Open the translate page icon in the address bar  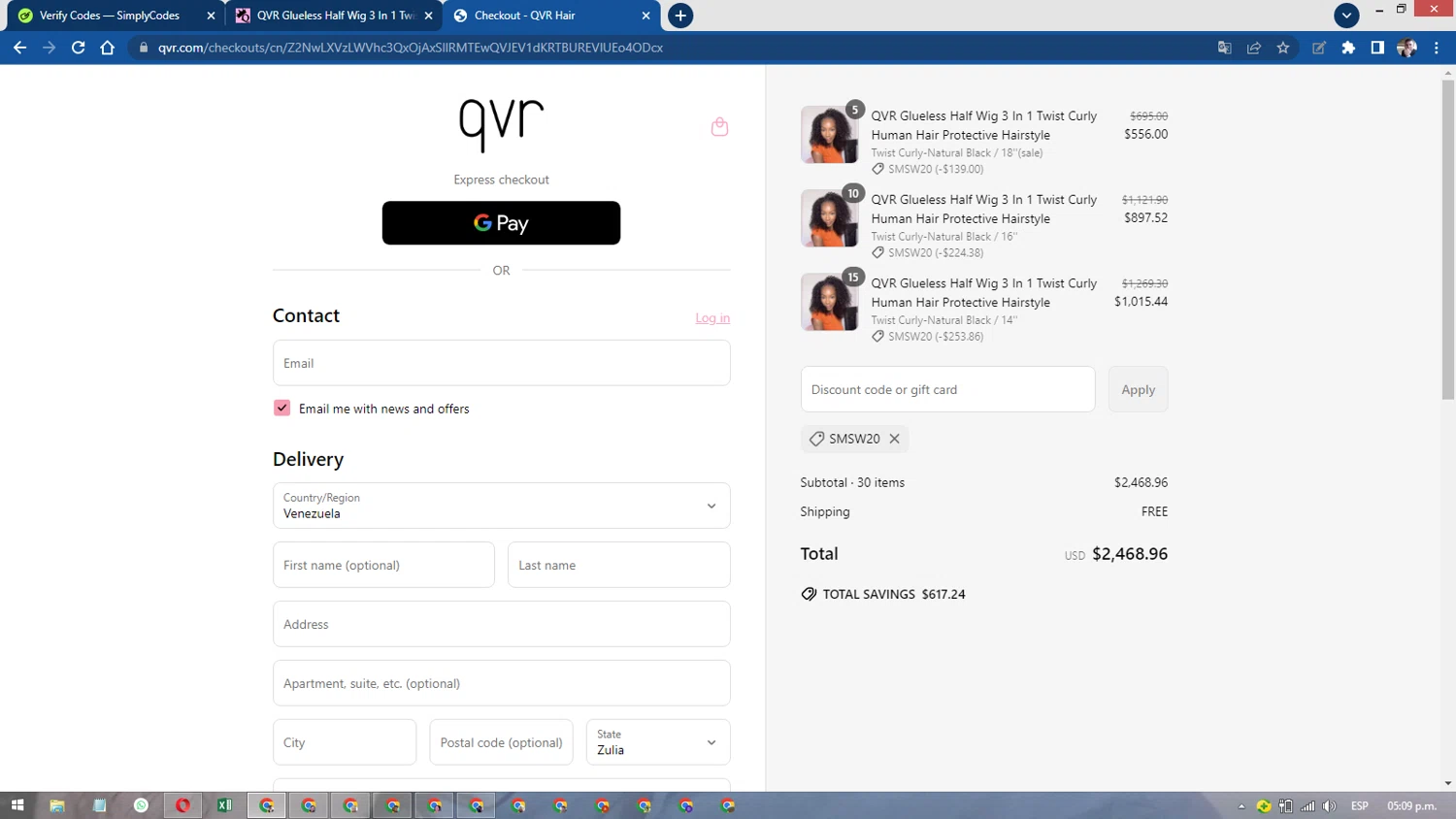click(1225, 48)
